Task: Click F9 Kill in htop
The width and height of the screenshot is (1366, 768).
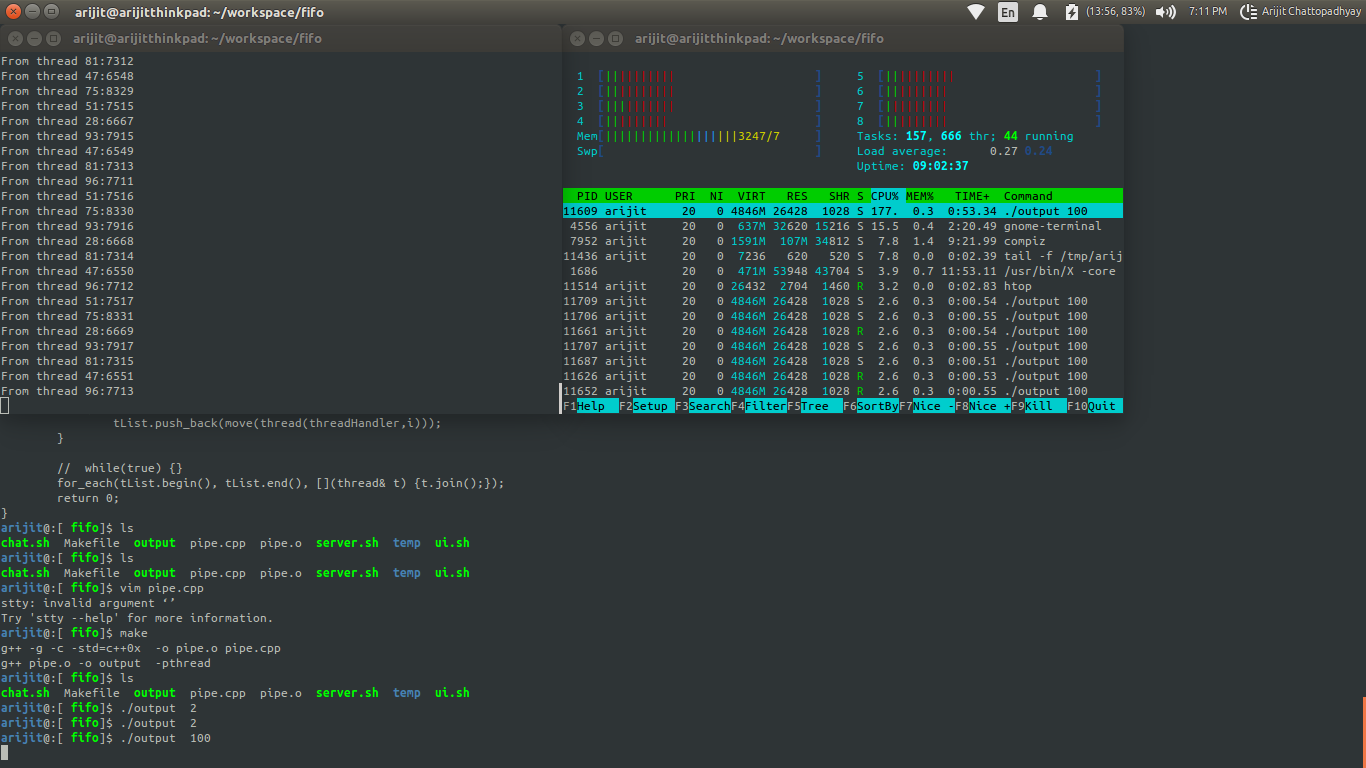Action: tap(1038, 406)
